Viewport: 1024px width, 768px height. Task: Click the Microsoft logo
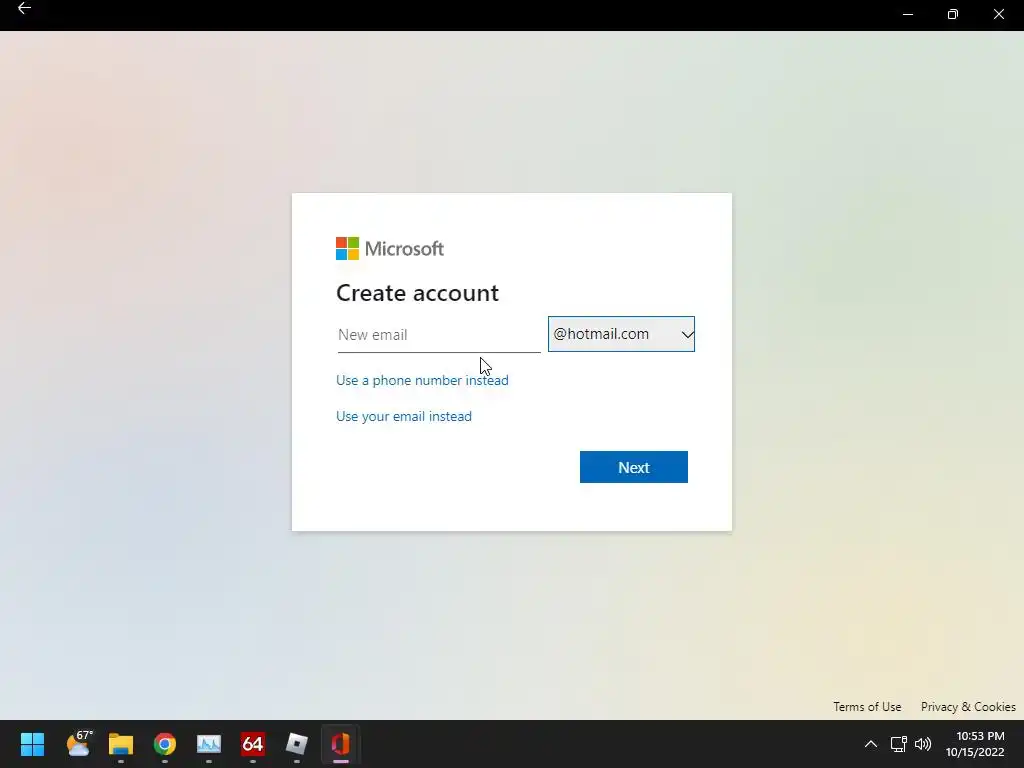click(x=390, y=248)
